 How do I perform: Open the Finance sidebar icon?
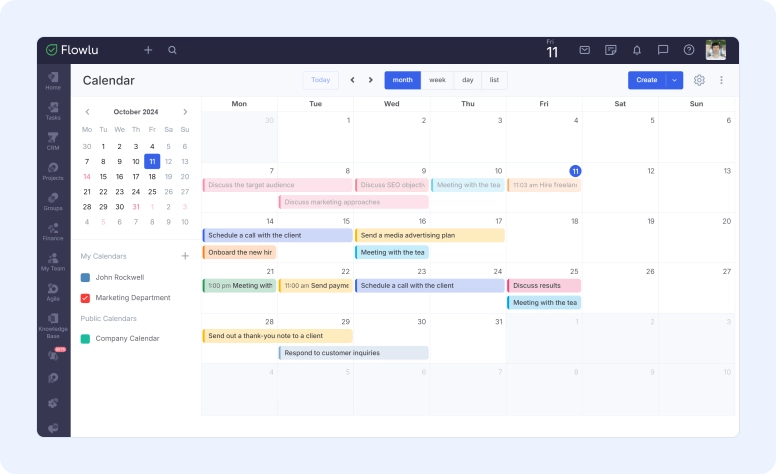point(53,232)
